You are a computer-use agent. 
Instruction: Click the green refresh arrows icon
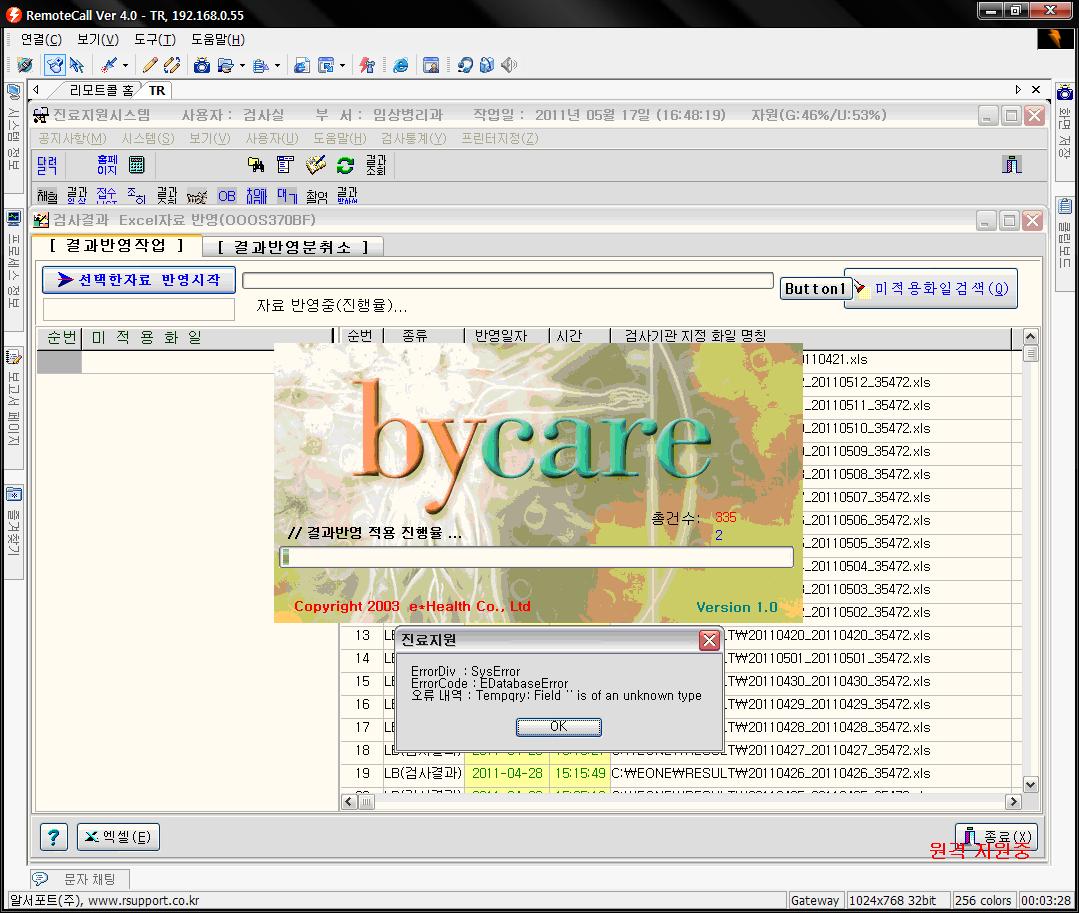[x=345, y=165]
